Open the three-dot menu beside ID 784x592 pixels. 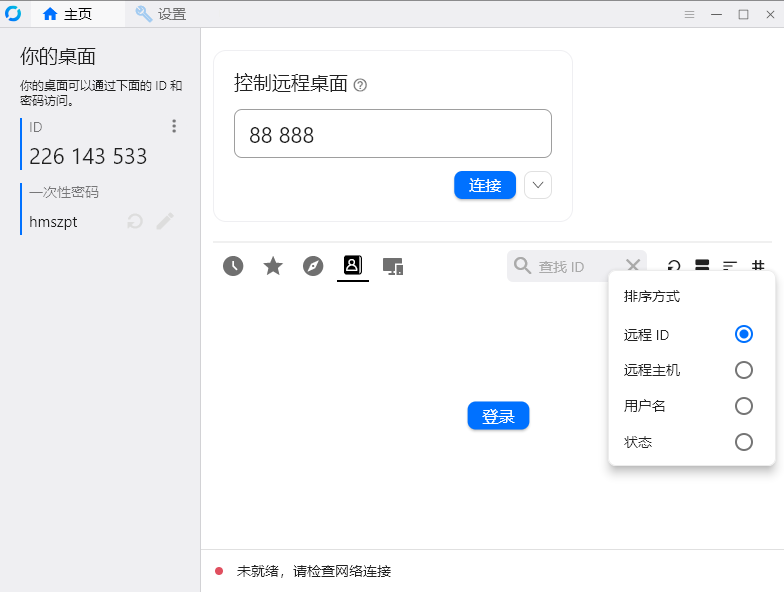[174, 126]
